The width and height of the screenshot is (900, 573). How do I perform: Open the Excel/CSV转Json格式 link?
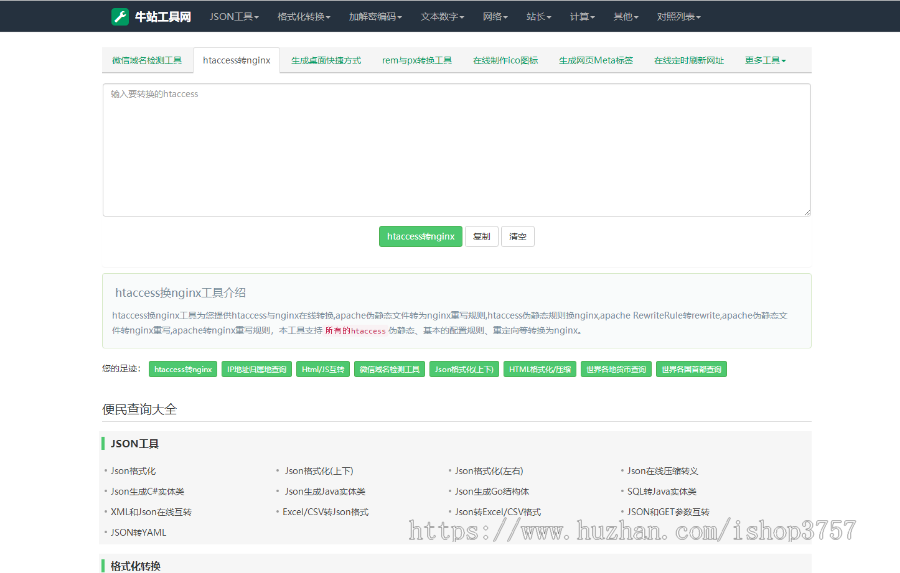point(325,512)
